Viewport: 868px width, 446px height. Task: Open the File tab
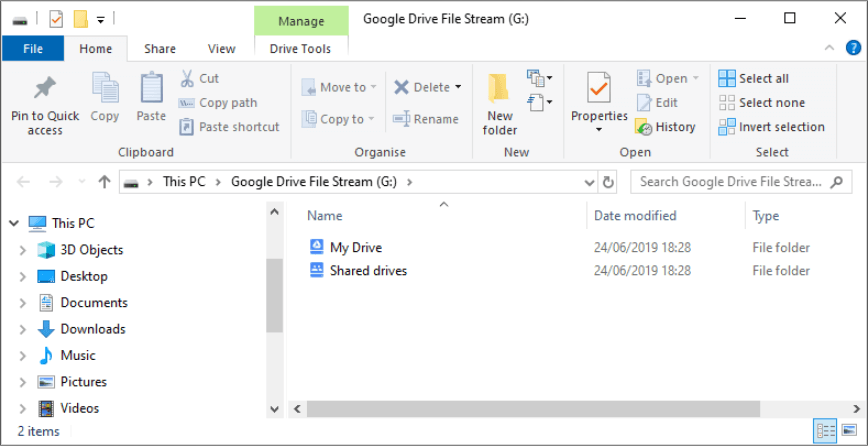pos(33,49)
